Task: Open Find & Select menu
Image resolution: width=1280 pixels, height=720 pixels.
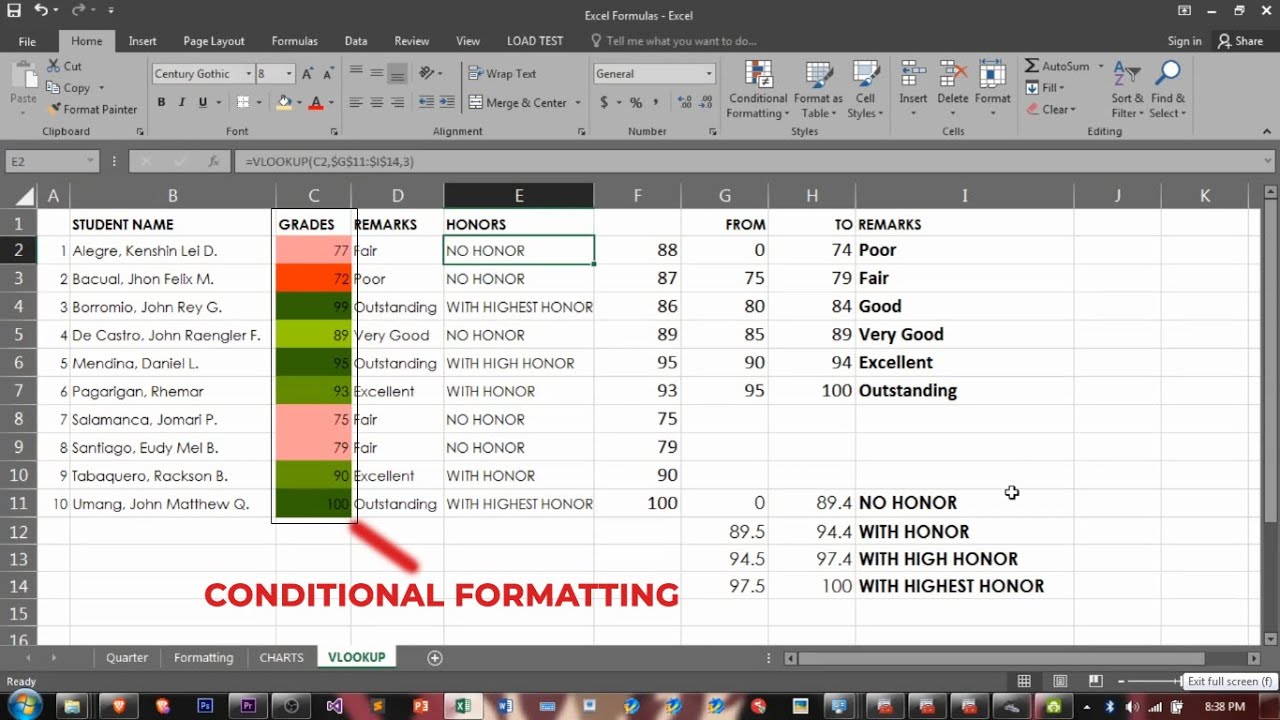Action: 1167,90
